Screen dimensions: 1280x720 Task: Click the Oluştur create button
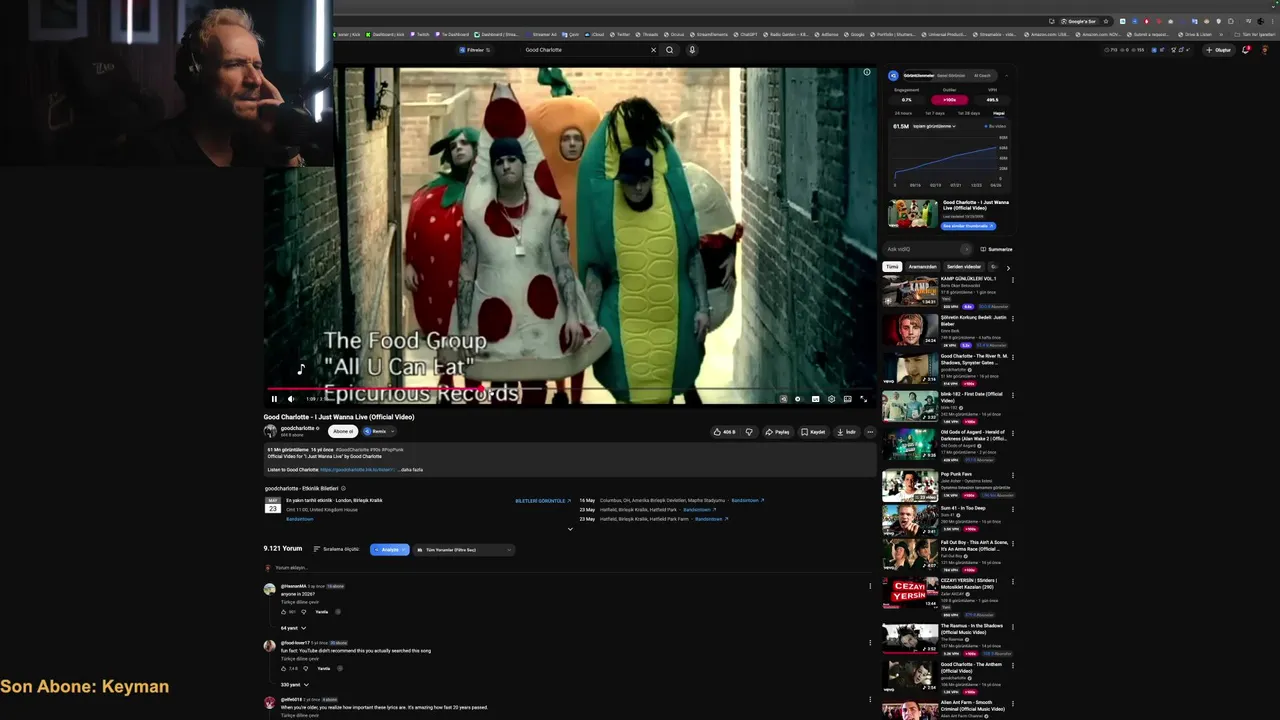point(1219,50)
